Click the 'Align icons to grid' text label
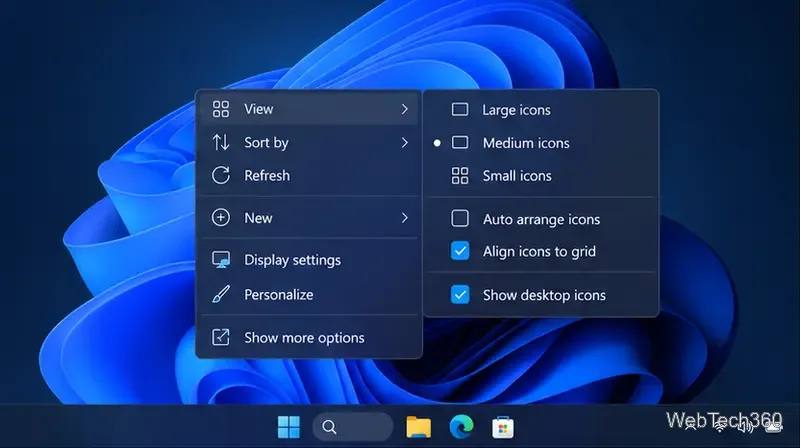800x448 pixels. 539,252
